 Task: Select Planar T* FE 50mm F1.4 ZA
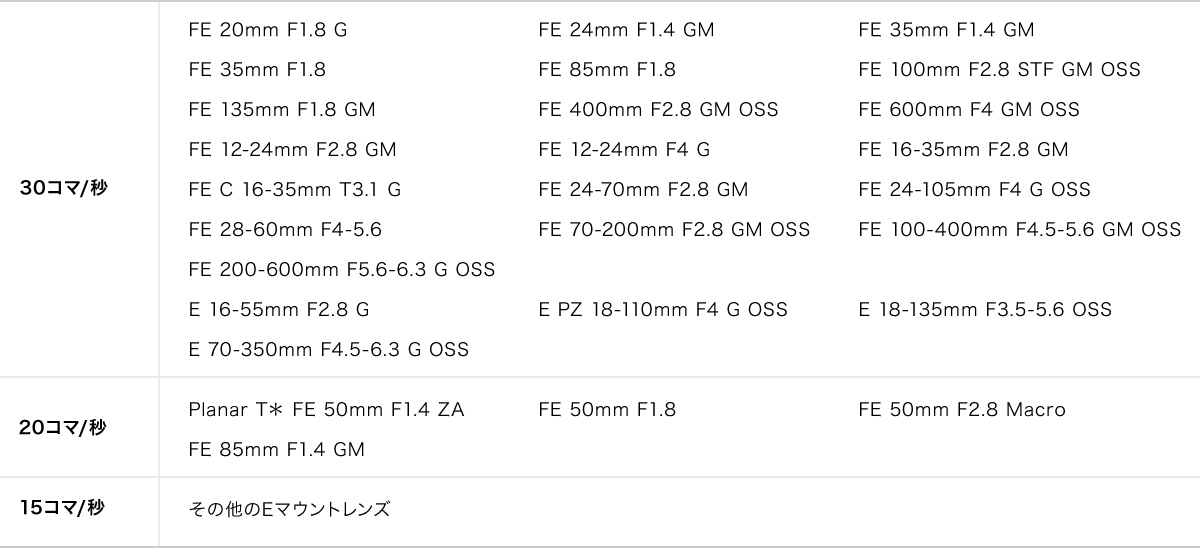[326, 410]
